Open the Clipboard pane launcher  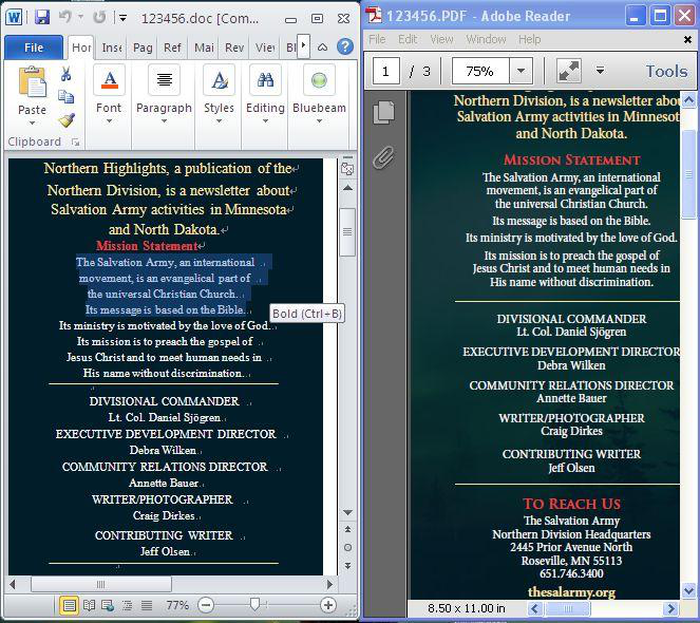pos(75,142)
